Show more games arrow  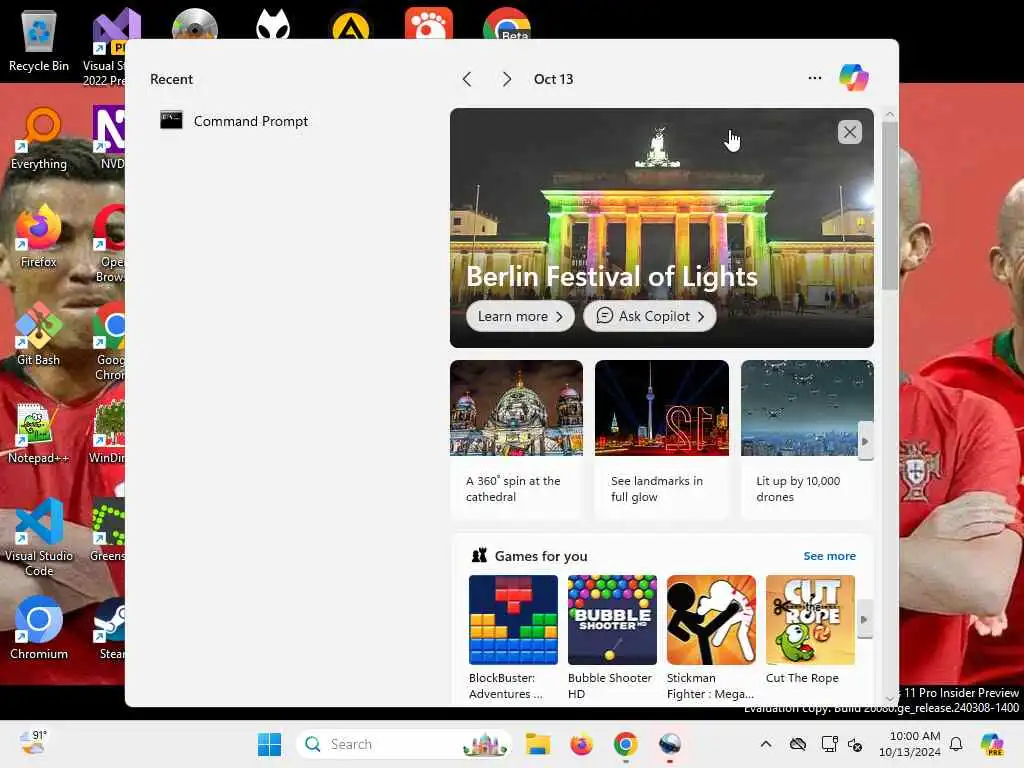[865, 619]
